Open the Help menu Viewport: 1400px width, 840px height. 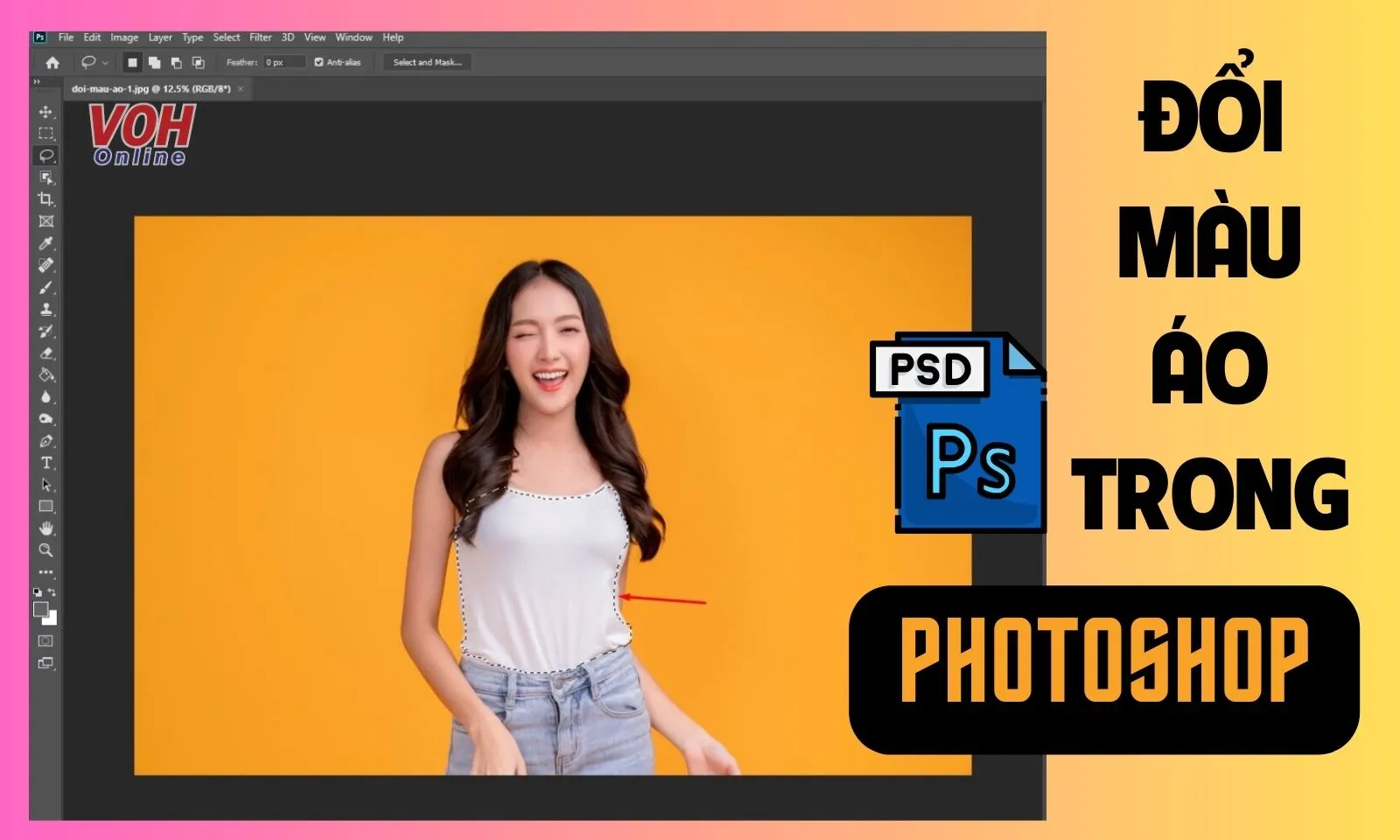pyautogui.click(x=393, y=38)
